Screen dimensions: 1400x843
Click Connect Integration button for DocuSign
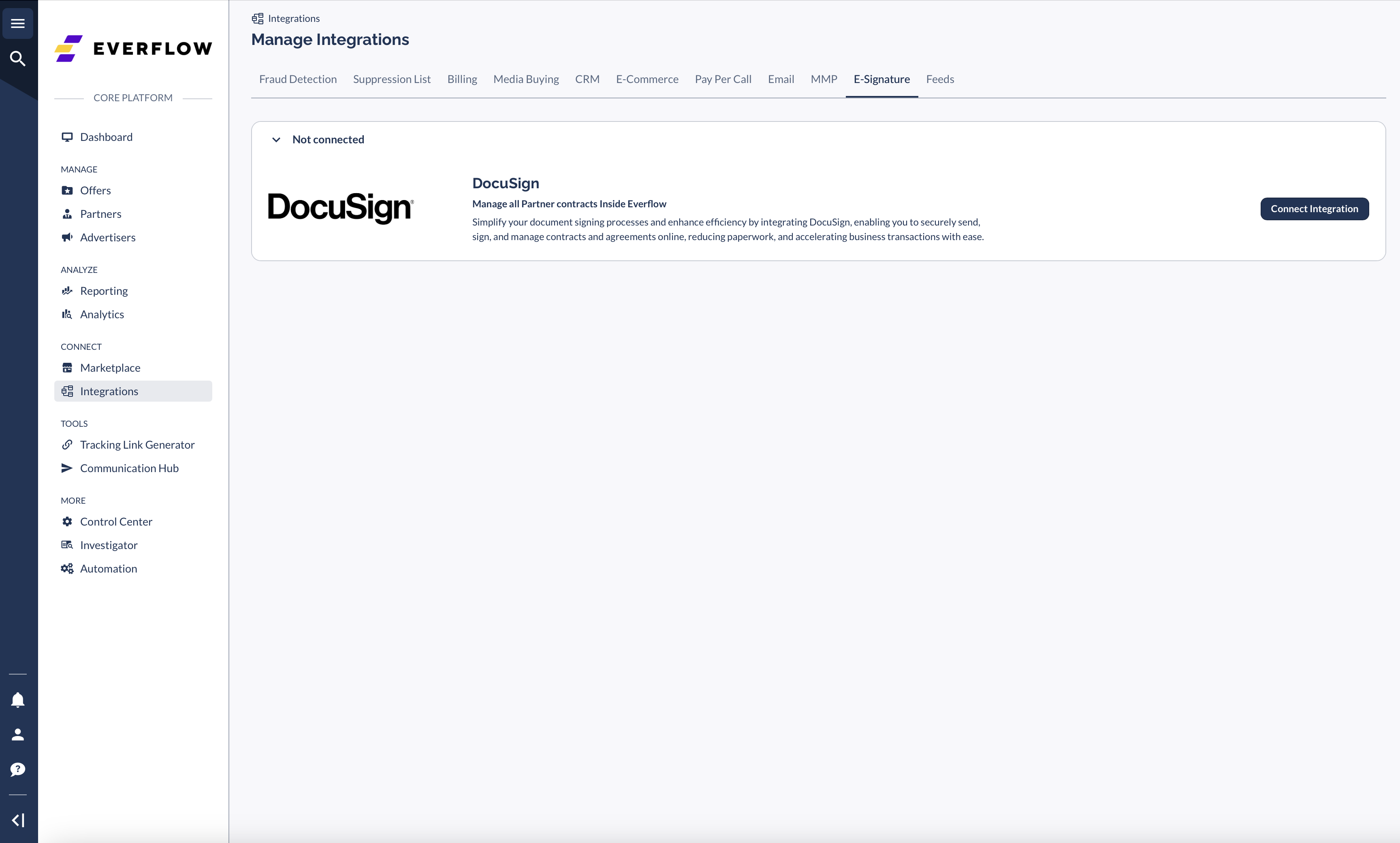coord(1315,209)
